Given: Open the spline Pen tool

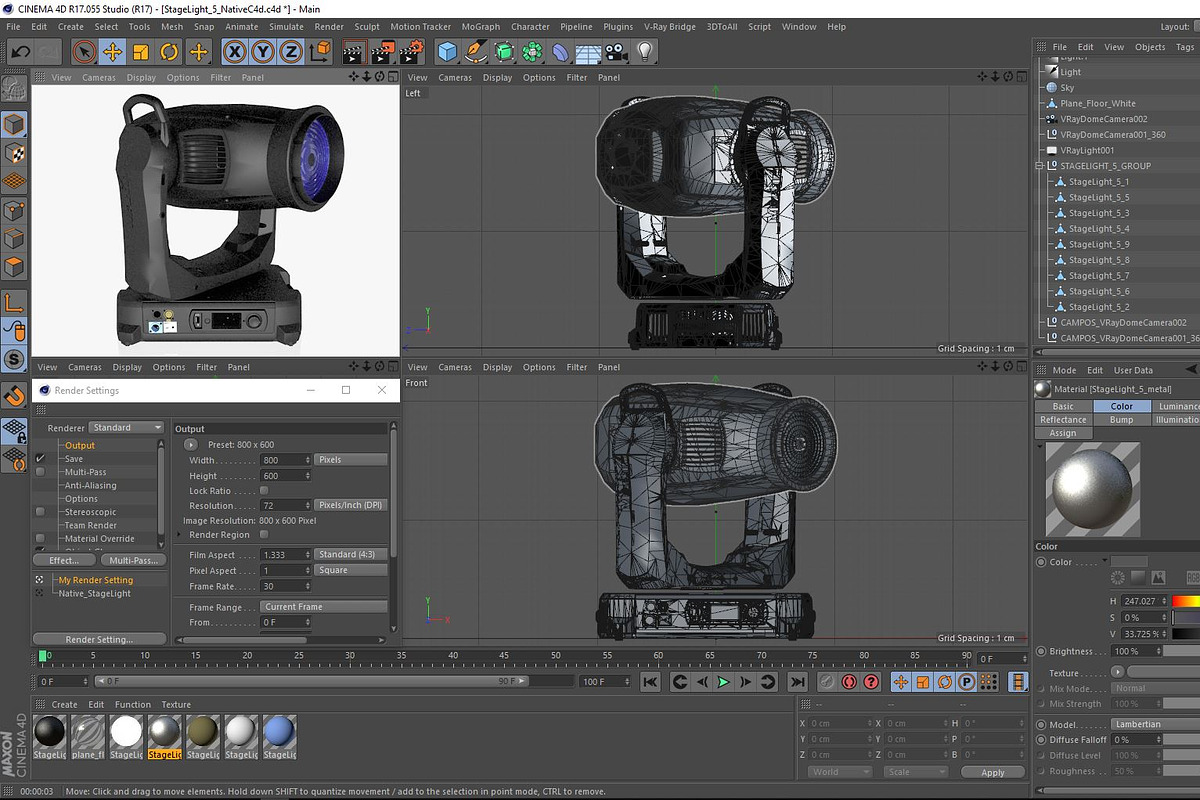Looking at the screenshot, I should 477,51.
